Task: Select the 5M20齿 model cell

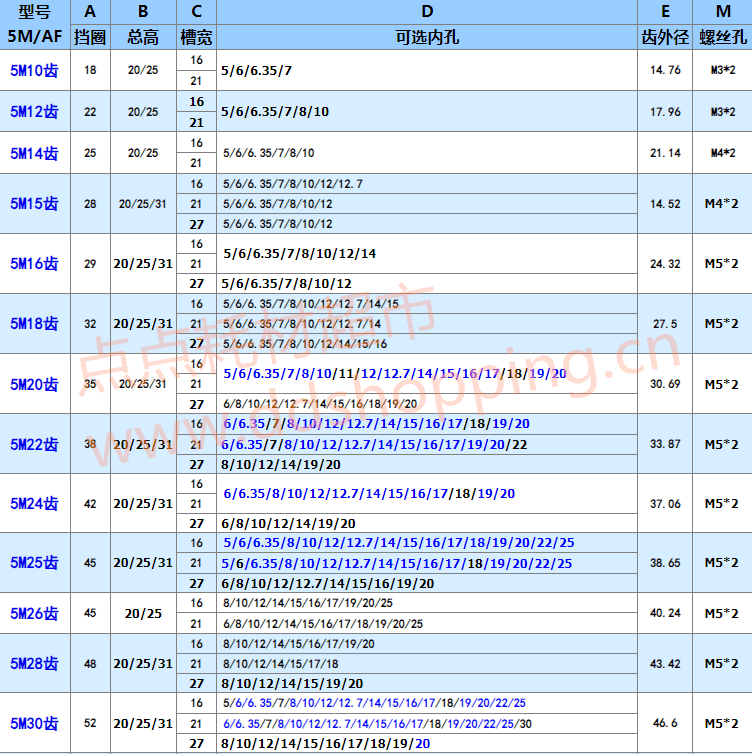Action: click(x=35, y=384)
